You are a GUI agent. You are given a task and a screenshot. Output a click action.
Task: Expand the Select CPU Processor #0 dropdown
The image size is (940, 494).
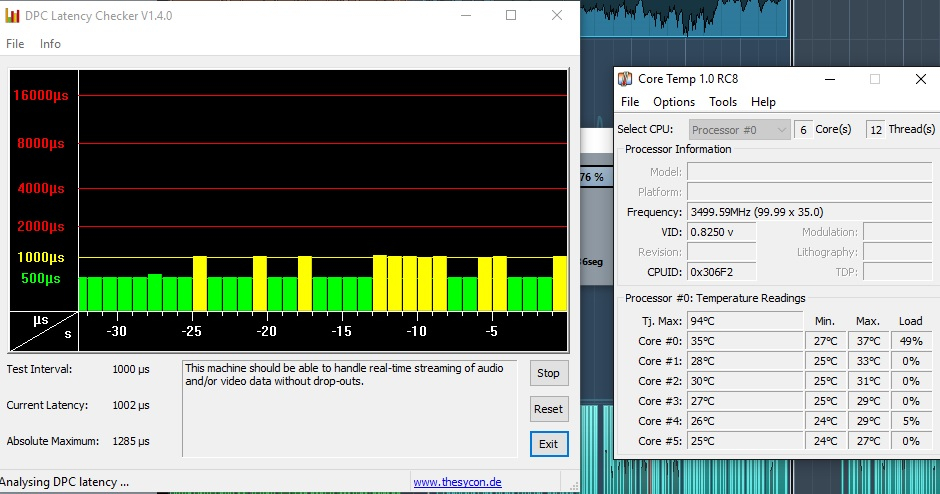coord(739,130)
